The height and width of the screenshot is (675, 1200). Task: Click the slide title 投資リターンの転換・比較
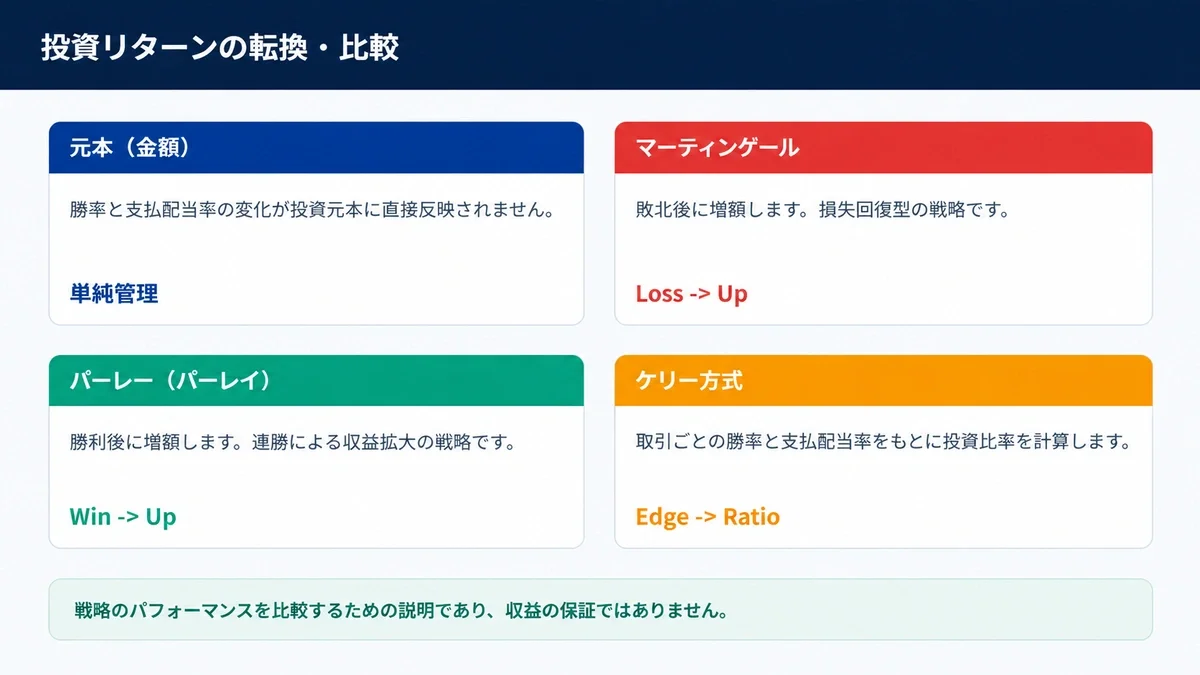(220, 47)
